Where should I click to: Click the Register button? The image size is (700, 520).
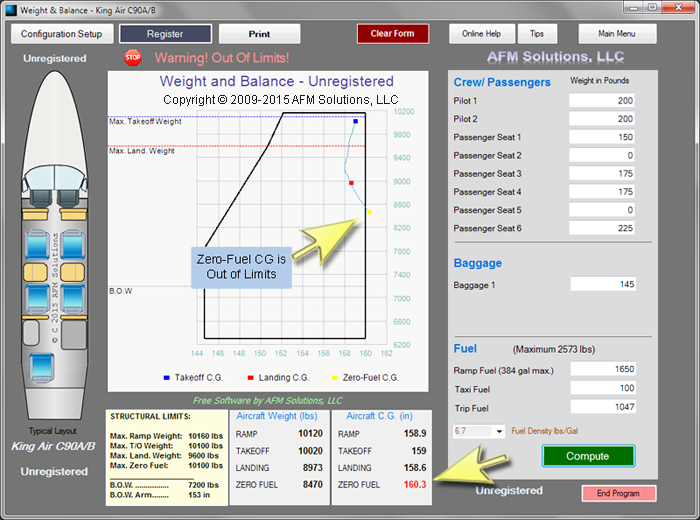[165, 34]
